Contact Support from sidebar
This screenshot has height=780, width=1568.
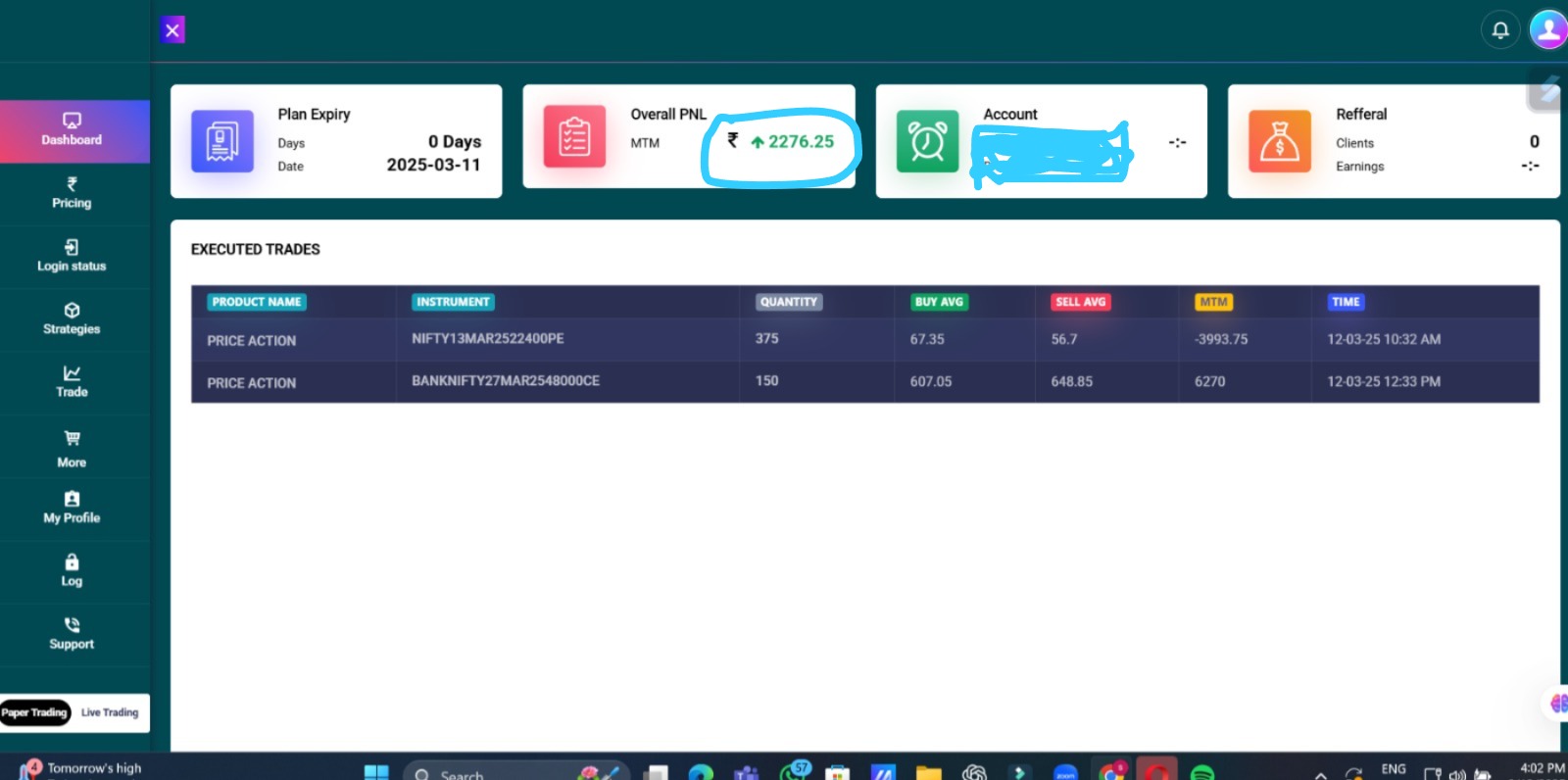(72, 634)
